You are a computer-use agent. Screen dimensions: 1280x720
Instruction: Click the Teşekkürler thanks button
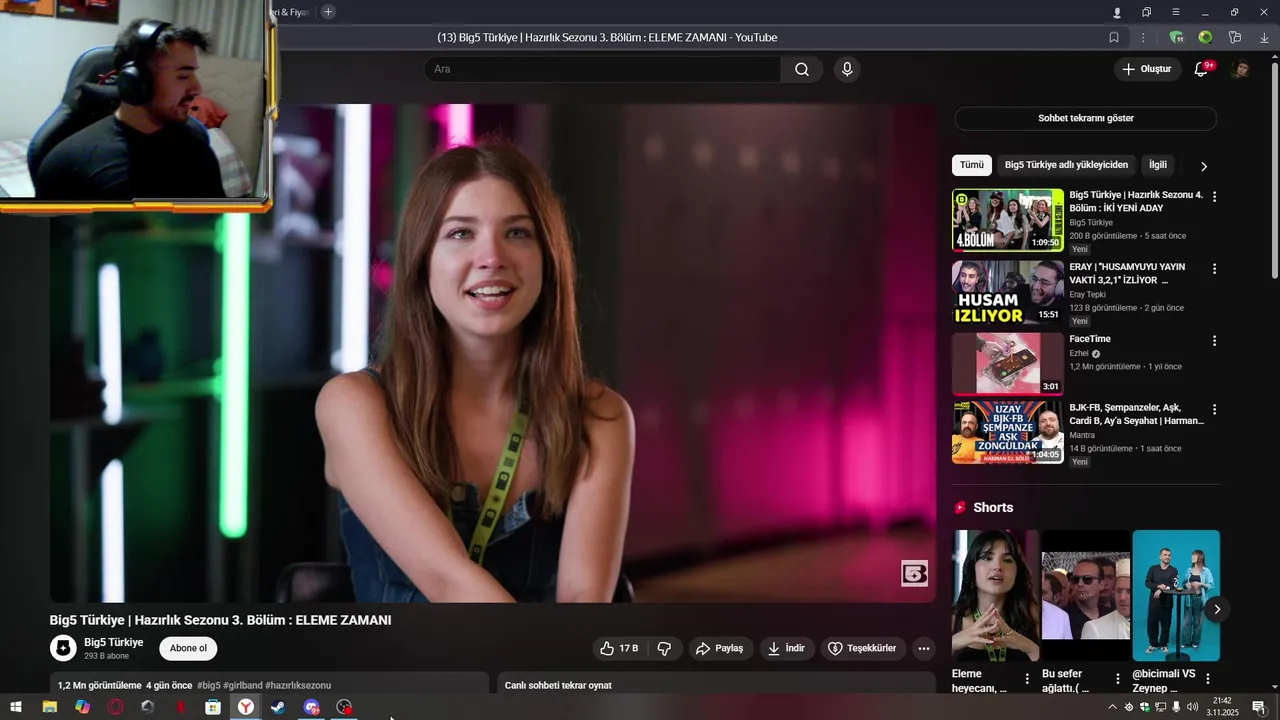[862, 648]
